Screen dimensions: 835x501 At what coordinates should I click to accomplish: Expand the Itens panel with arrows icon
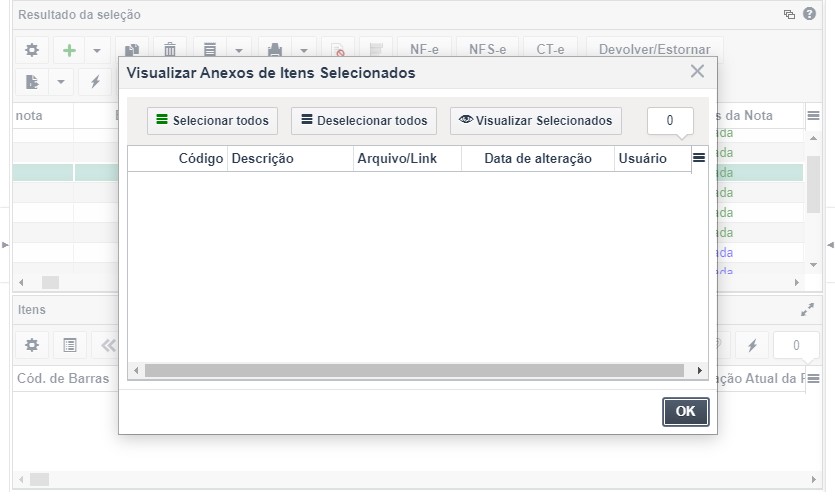[x=807, y=309]
